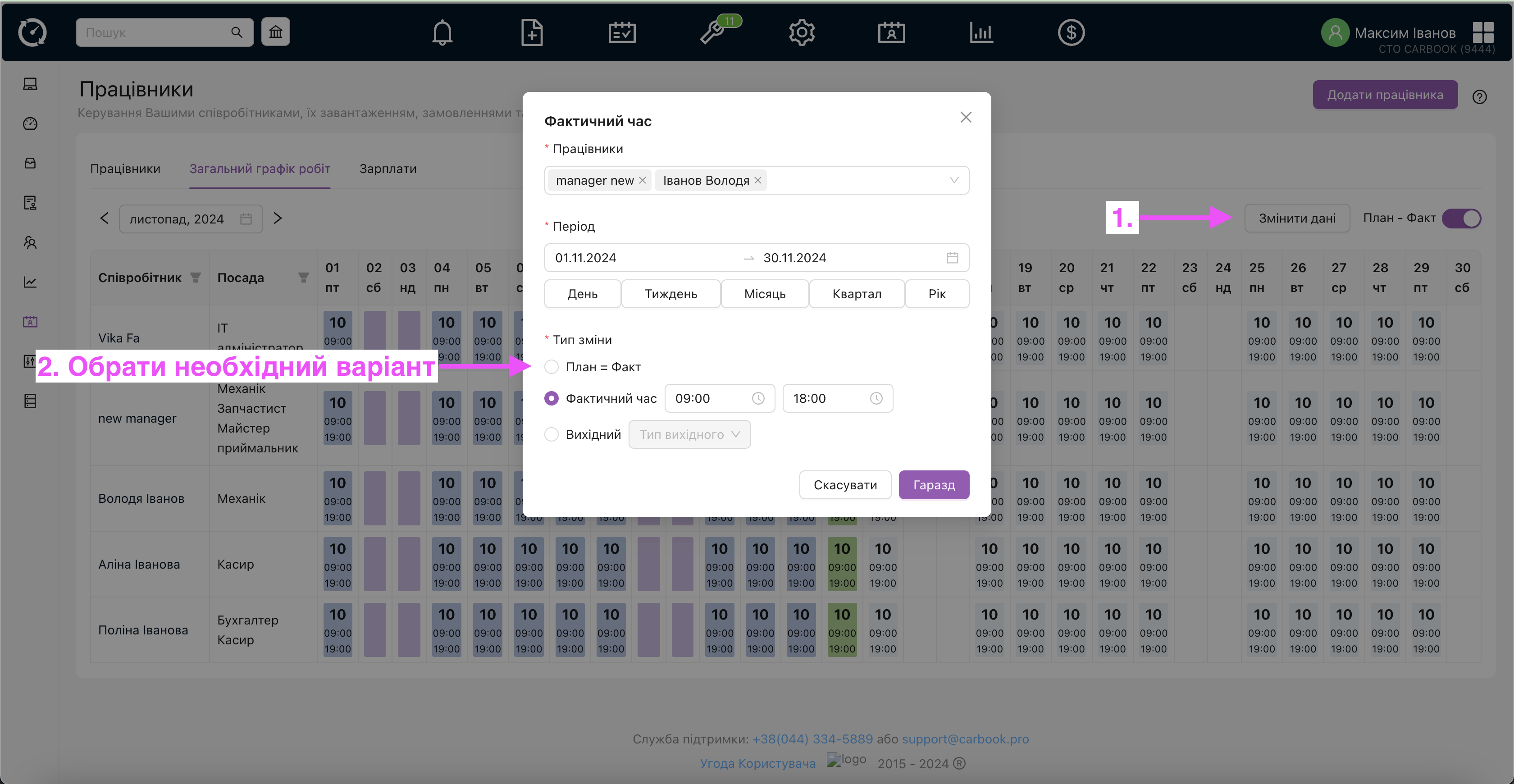The image size is (1514, 784).
Task: Select the Вихідний radio option
Action: click(551, 434)
